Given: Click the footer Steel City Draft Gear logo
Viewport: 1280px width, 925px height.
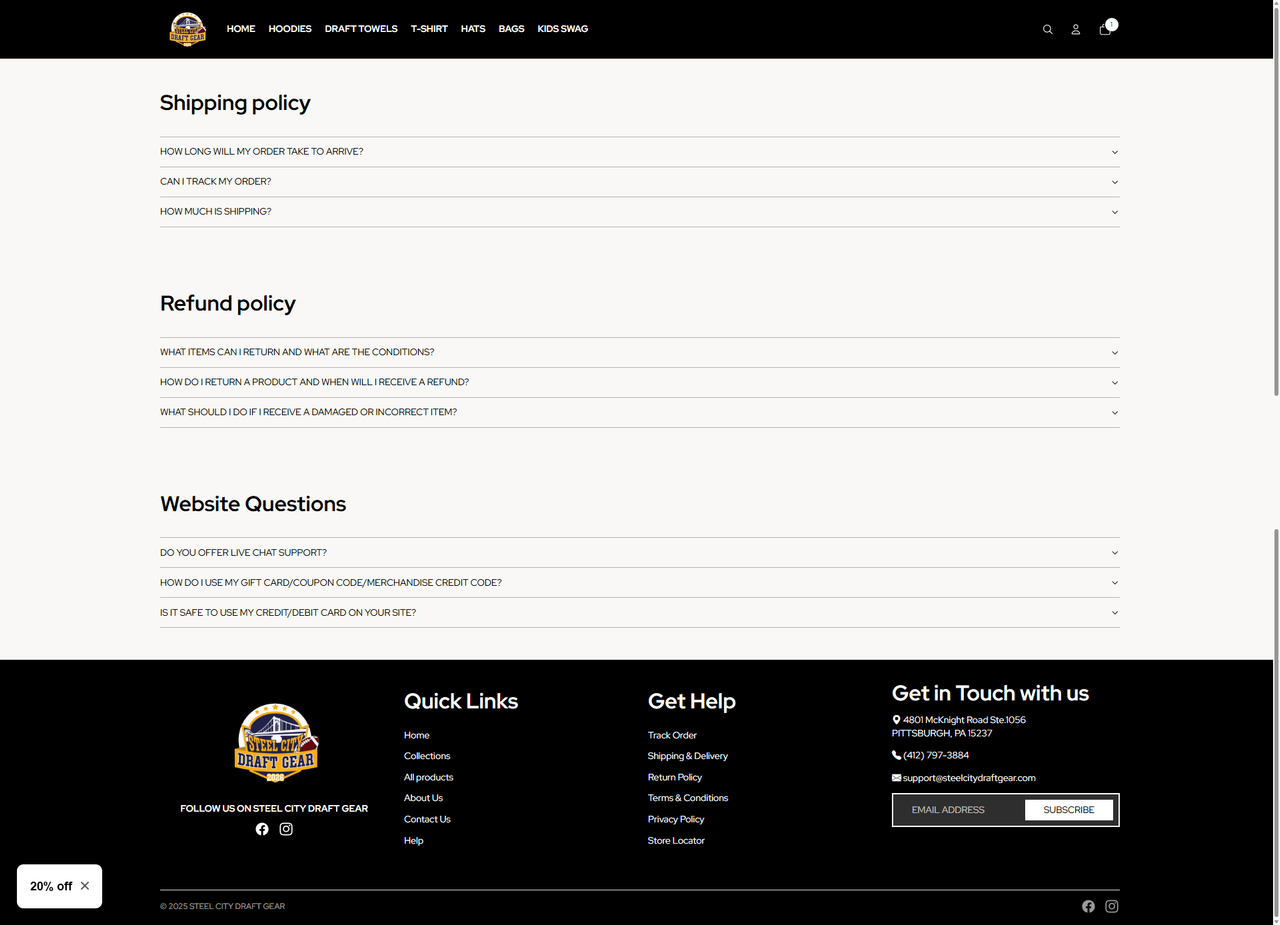Looking at the screenshot, I should click(x=274, y=743).
